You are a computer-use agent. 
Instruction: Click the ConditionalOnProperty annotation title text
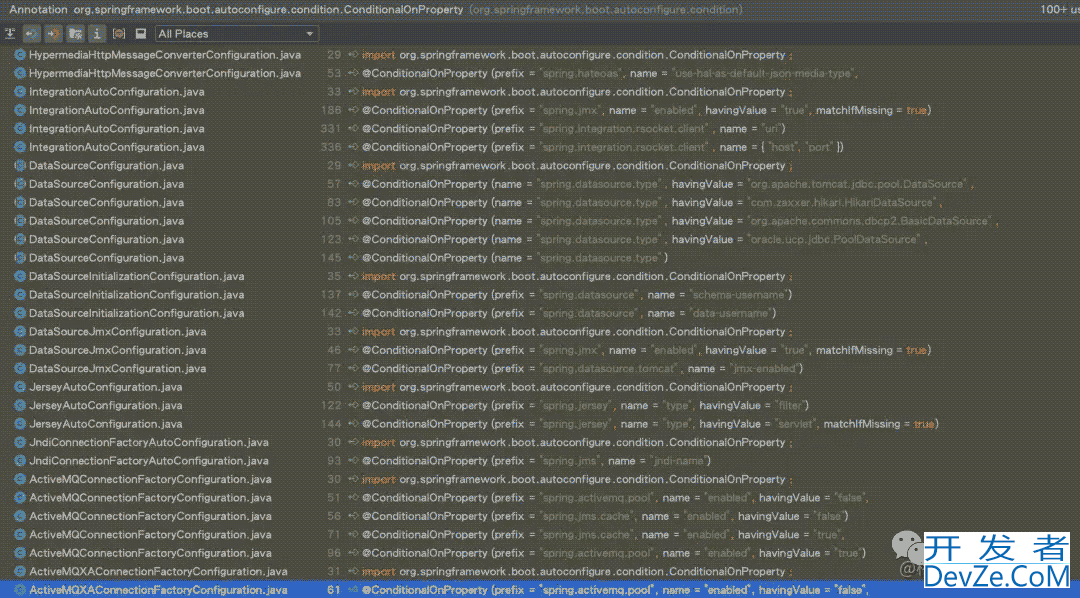click(x=236, y=10)
